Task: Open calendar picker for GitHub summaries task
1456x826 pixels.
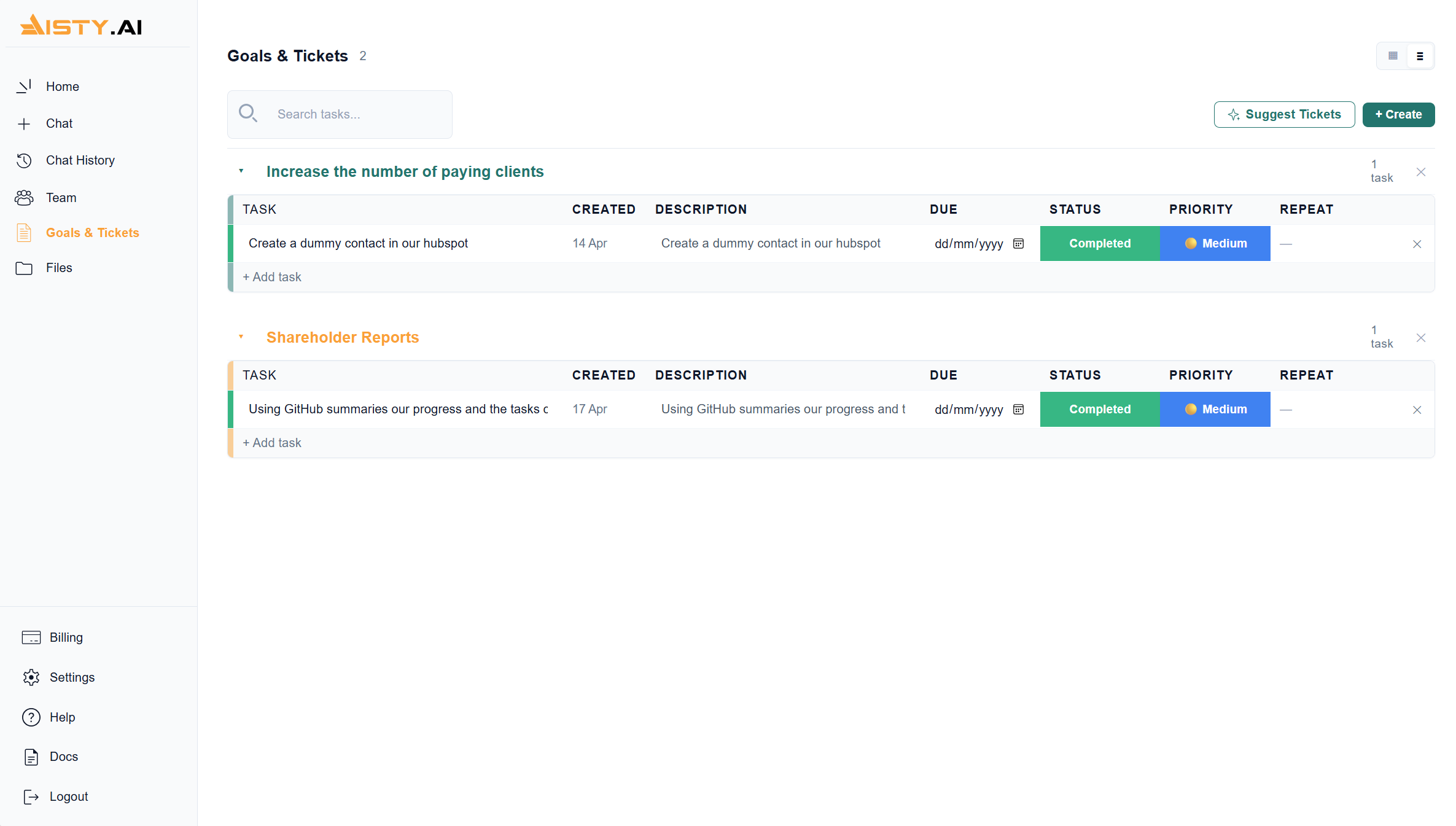Action: [1018, 410]
